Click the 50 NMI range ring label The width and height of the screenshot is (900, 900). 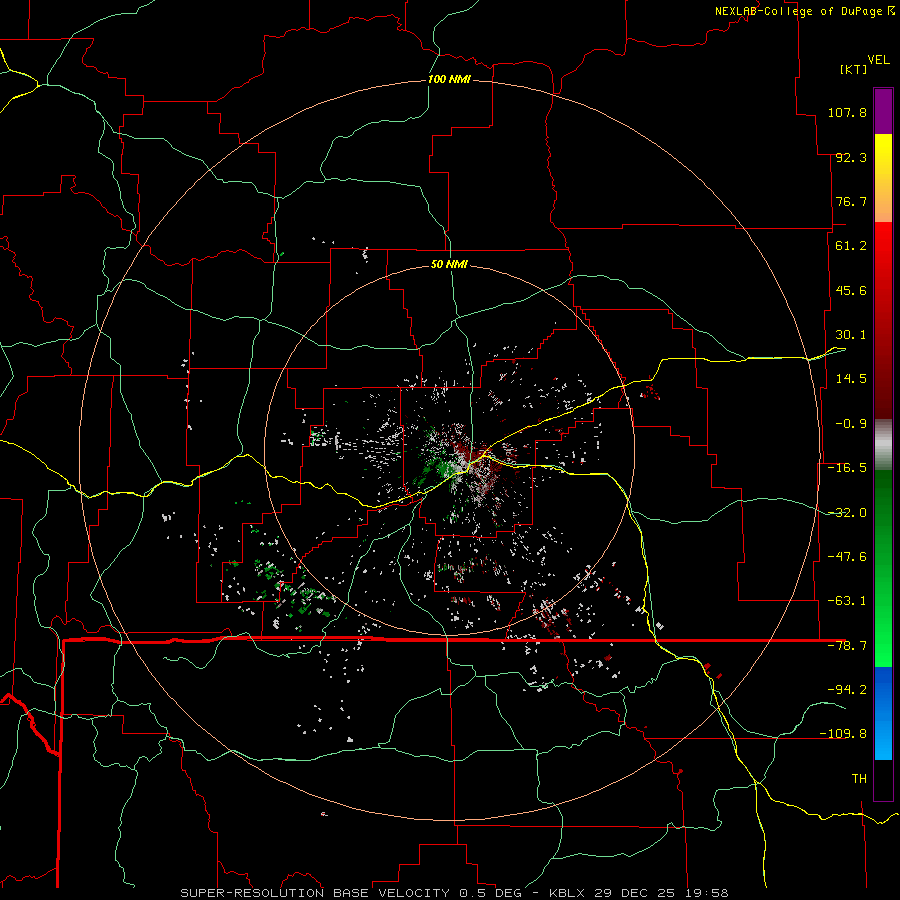(449, 264)
